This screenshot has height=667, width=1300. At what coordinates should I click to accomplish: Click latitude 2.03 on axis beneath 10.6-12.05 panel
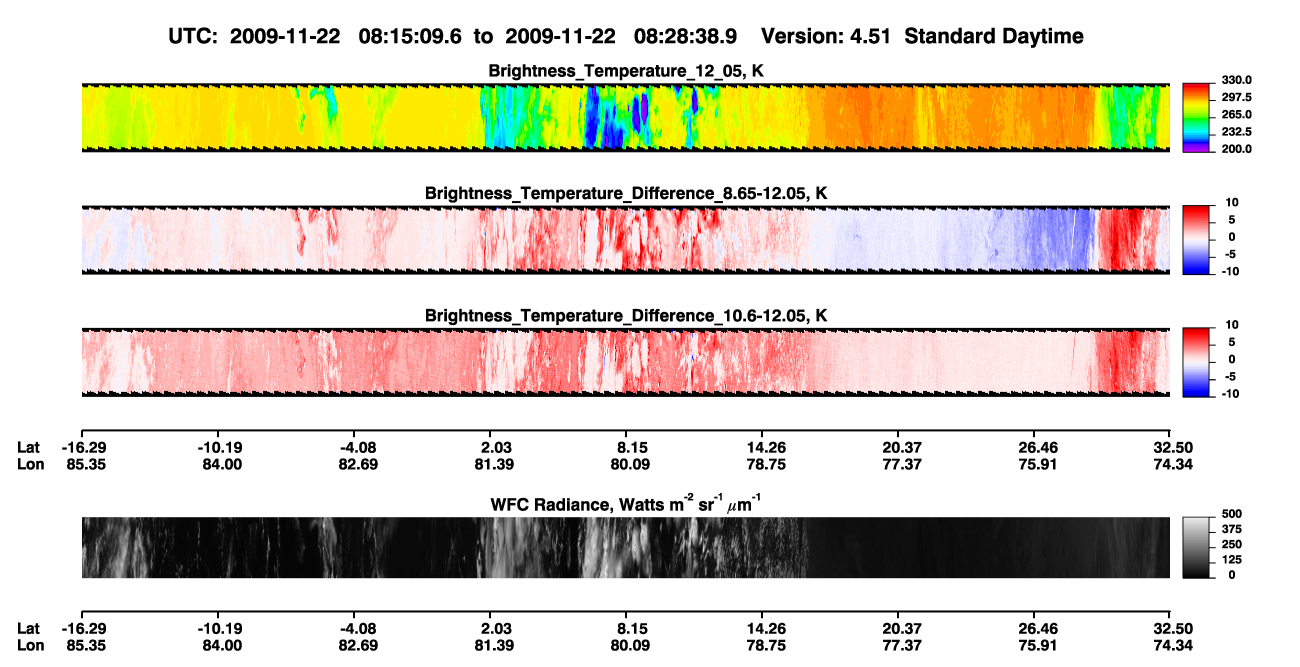[490, 448]
